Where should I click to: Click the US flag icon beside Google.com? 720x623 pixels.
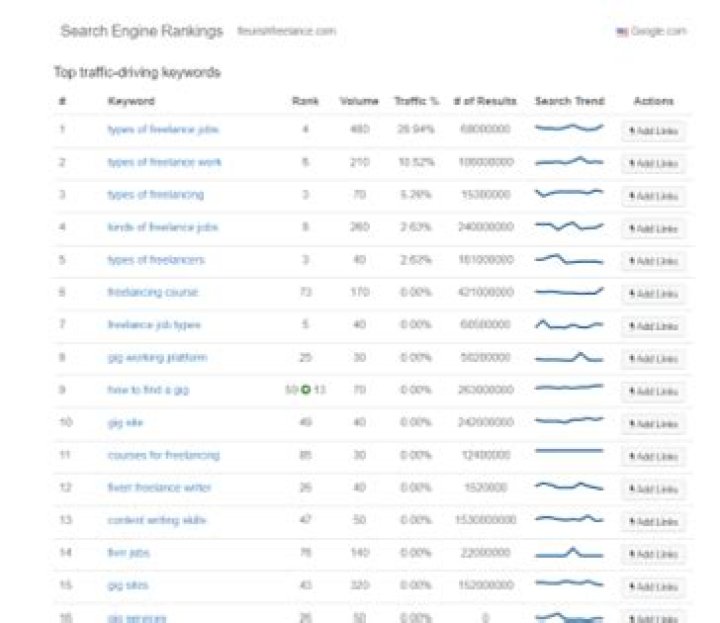click(622, 32)
